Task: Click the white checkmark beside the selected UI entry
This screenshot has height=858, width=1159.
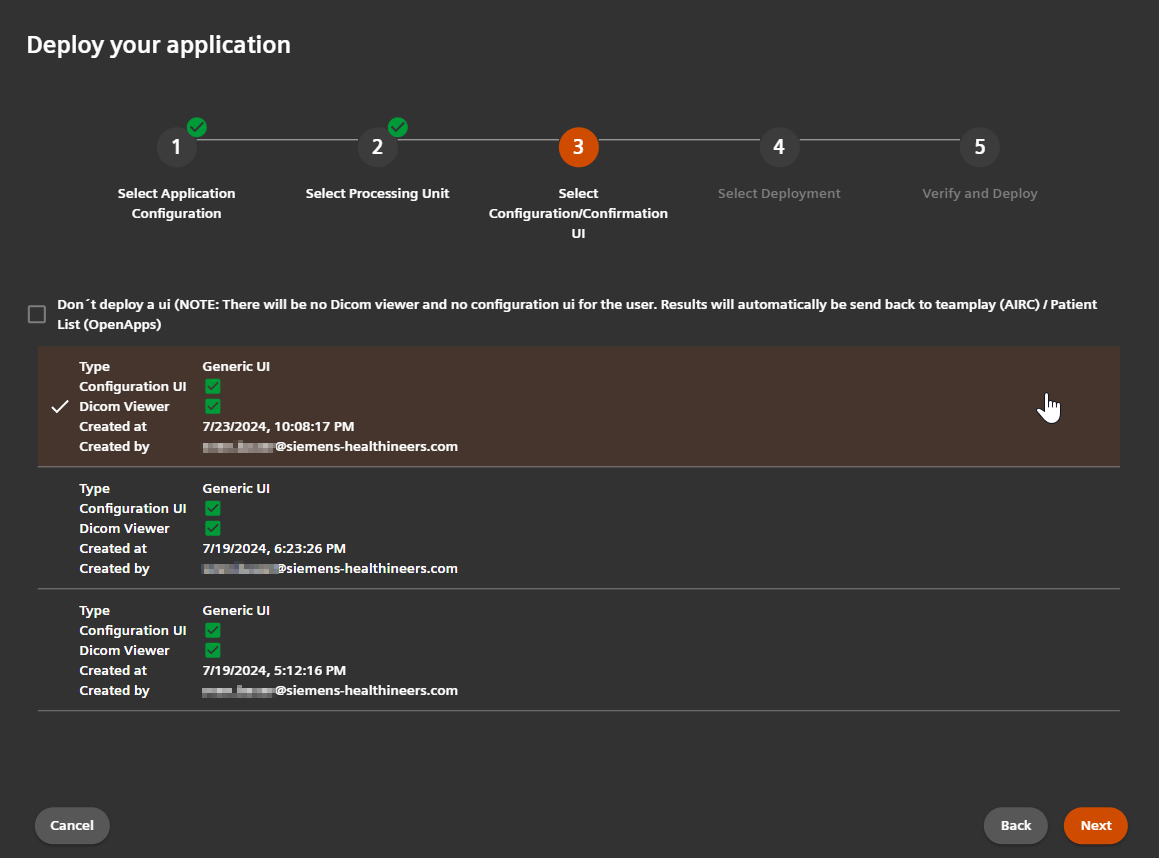Action: pyautogui.click(x=60, y=406)
